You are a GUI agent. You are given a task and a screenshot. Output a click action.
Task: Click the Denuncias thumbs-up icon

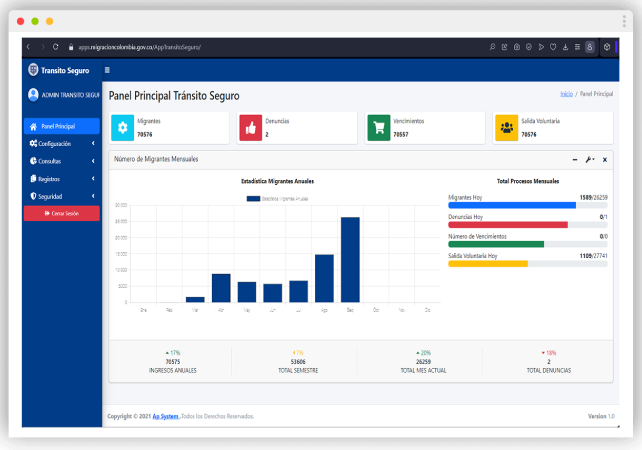coord(251,128)
